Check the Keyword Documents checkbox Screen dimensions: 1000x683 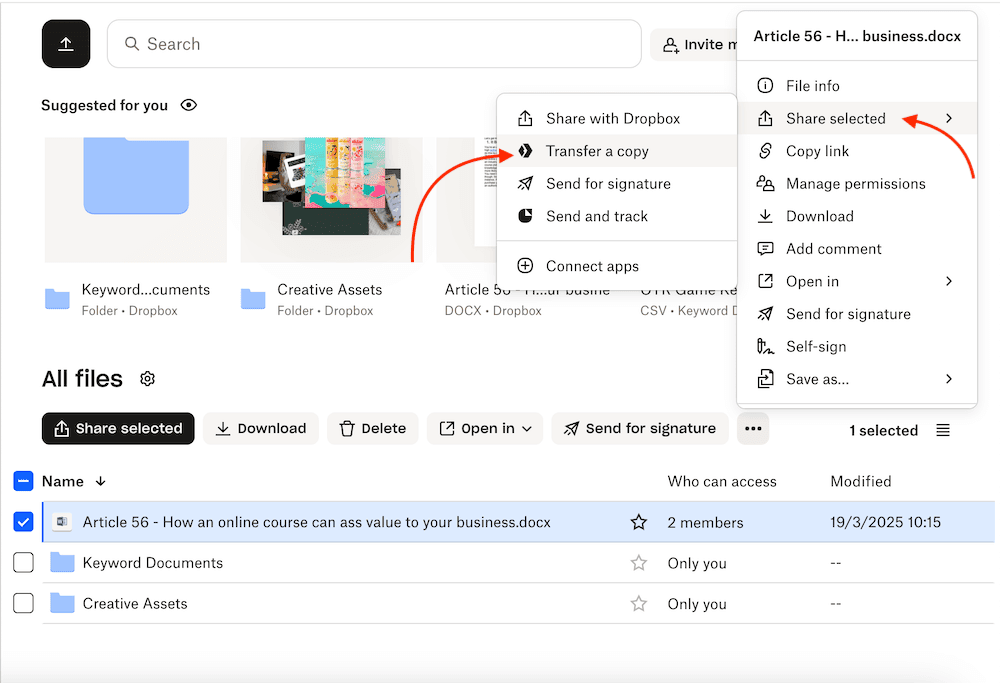(x=23, y=562)
